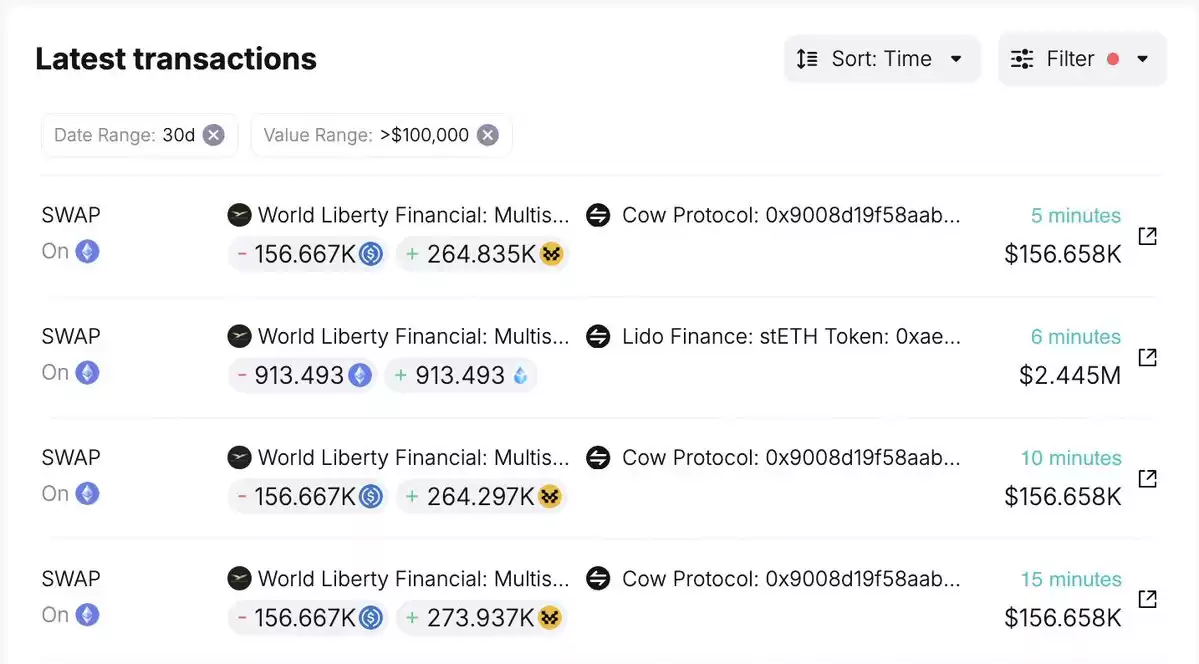The width and height of the screenshot is (1199, 664).
Task: Click the 6 minutes timestamp
Action: 1075,337
